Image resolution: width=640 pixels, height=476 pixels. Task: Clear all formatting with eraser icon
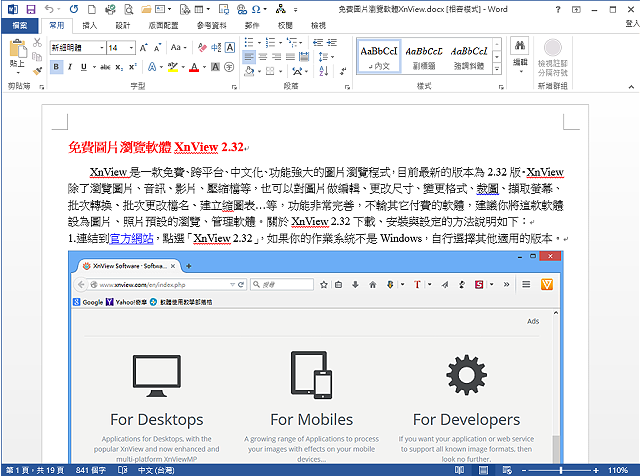[x=202, y=48]
